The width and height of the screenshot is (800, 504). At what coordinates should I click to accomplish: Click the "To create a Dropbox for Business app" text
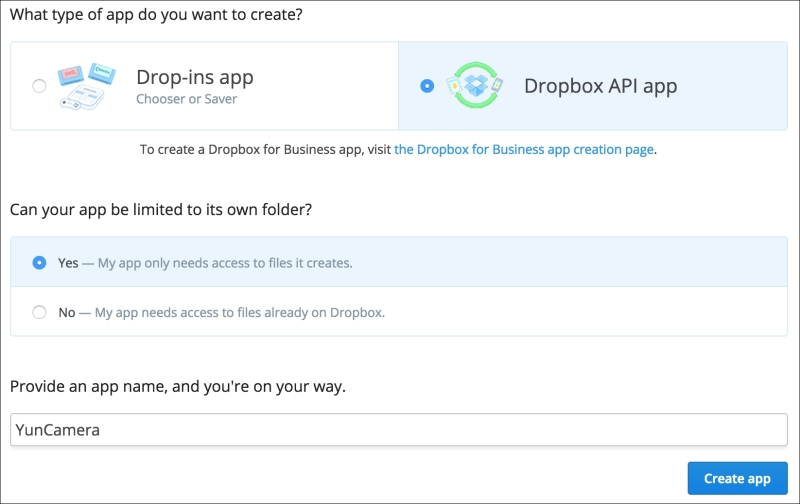(265, 149)
